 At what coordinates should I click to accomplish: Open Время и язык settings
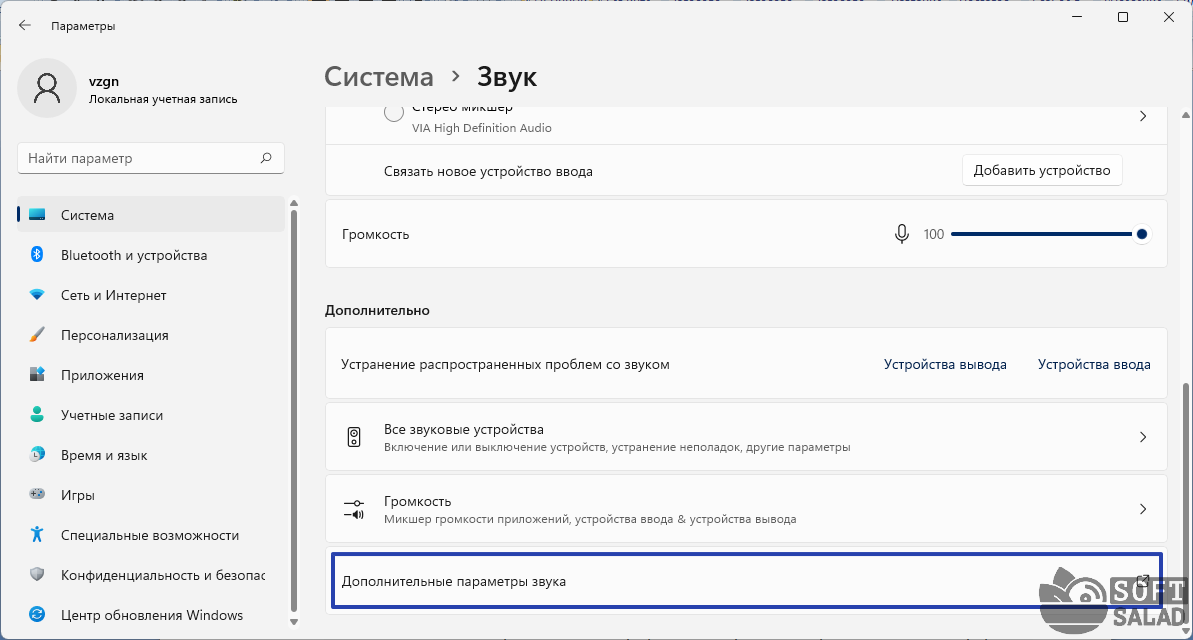click(x=151, y=455)
